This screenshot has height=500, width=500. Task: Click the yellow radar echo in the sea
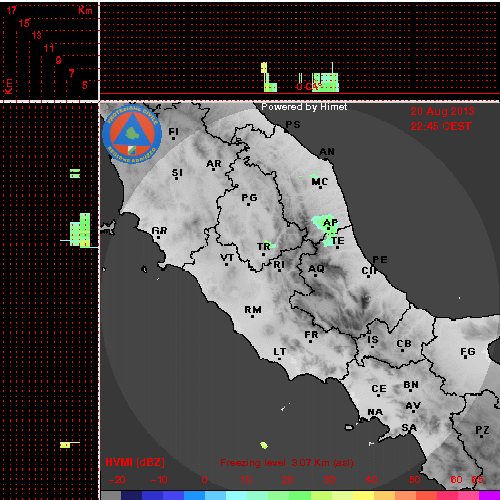pyautogui.click(x=264, y=445)
